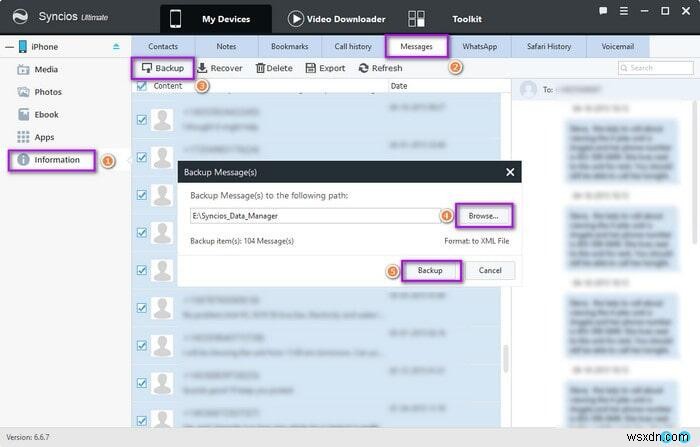Click the backup path input field
Image resolution: width=700 pixels, height=447 pixels.
(315, 216)
